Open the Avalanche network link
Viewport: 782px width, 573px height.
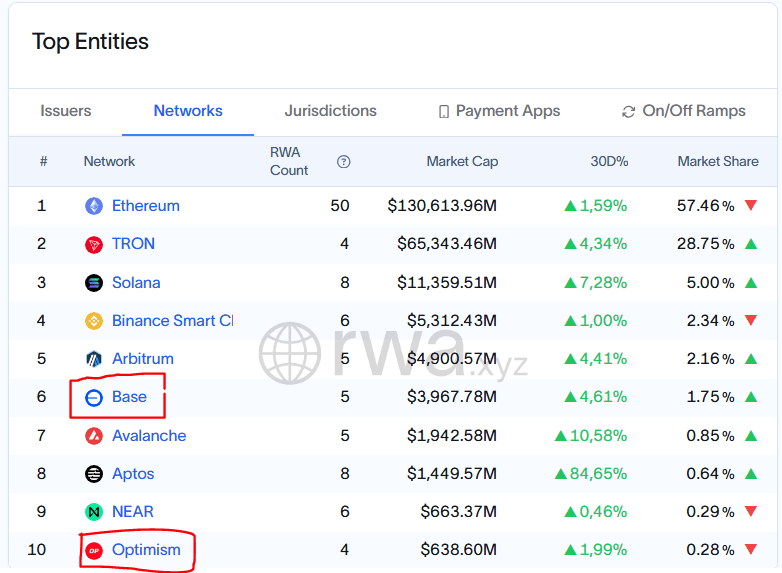point(149,435)
